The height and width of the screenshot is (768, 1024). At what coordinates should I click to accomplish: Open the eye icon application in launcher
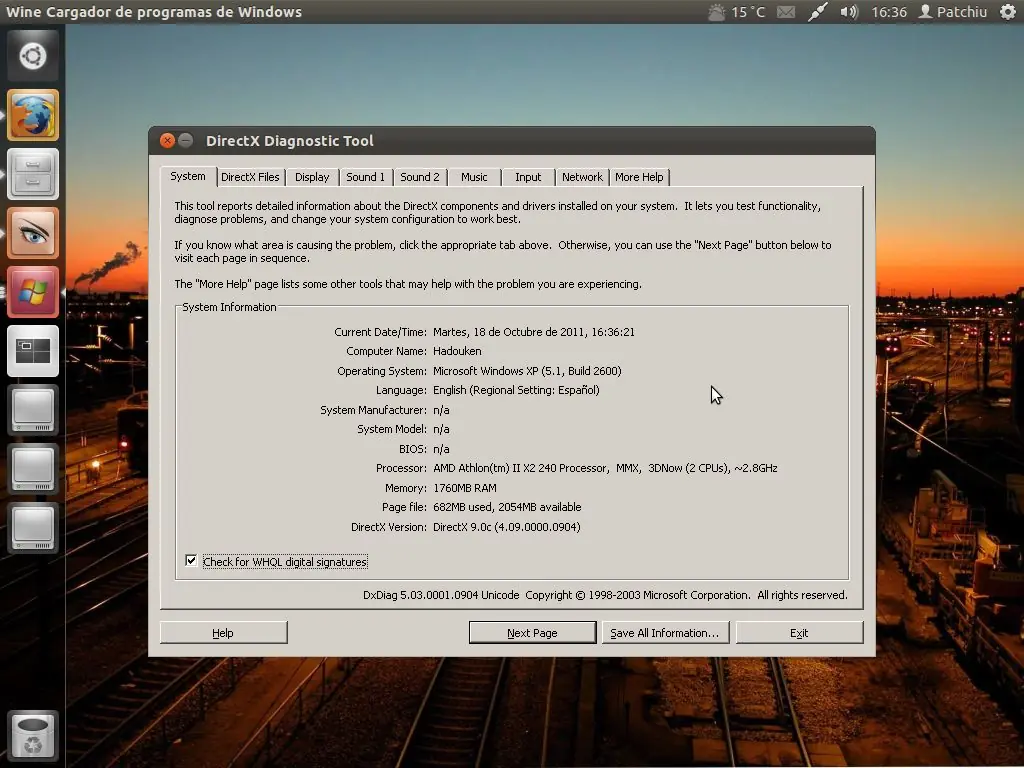coord(33,233)
